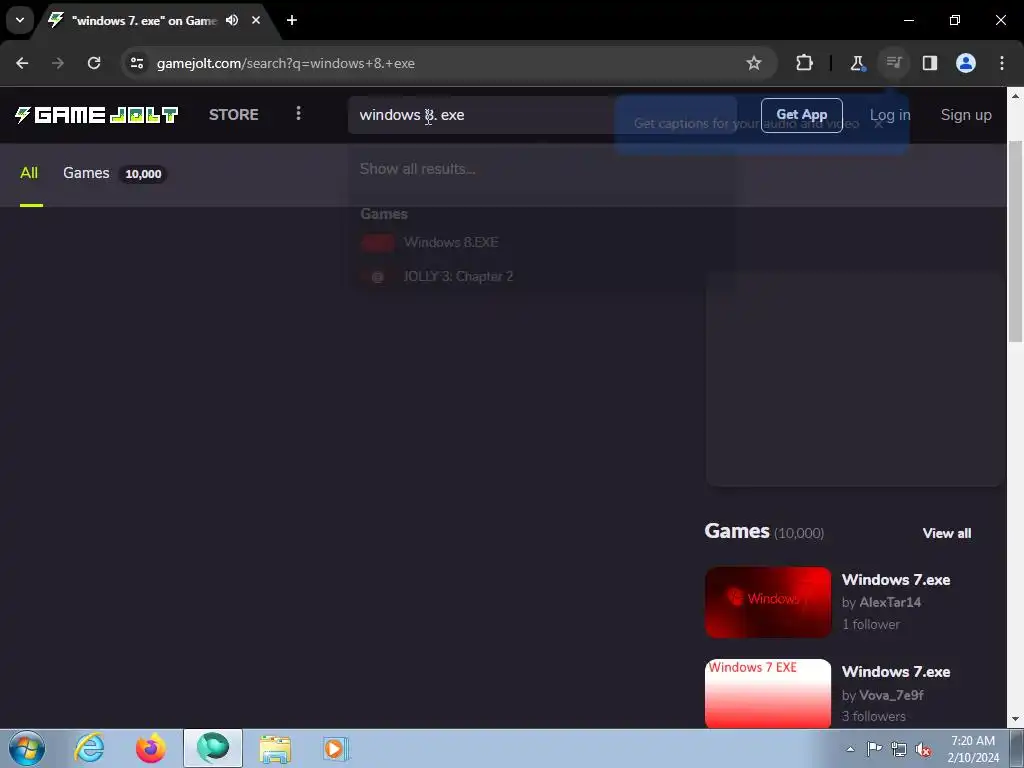Click Windows 7.exe title above 1 follower

click(x=896, y=580)
